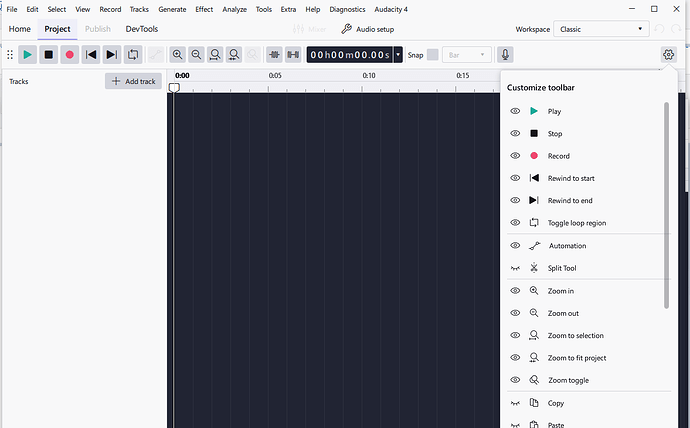Image resolution: width=690 pixels, height=428 pixels.
Task: Open the Effect menu
Action: (x=204, y=9)
